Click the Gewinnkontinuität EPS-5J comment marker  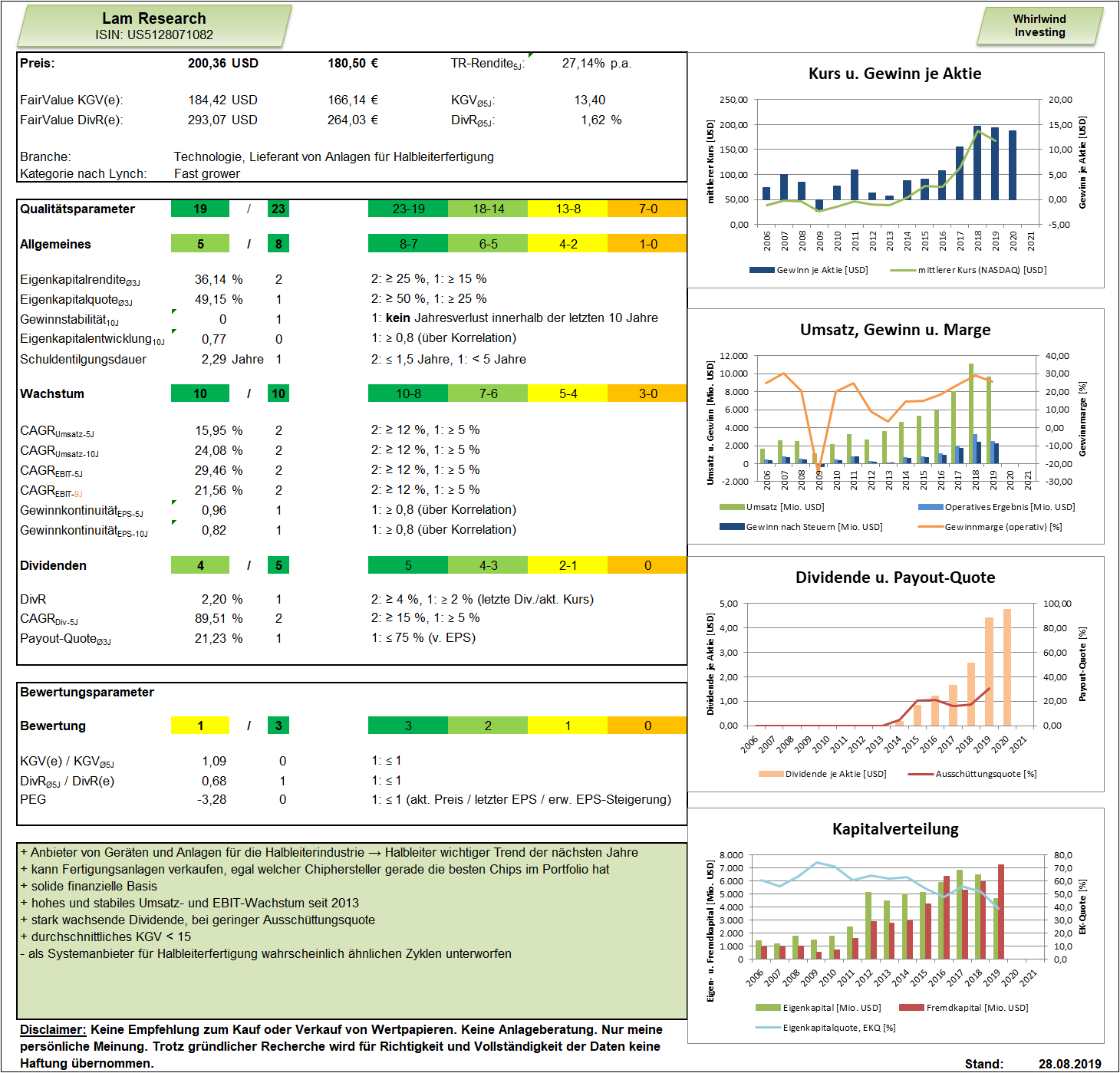(x=174, y=502)
